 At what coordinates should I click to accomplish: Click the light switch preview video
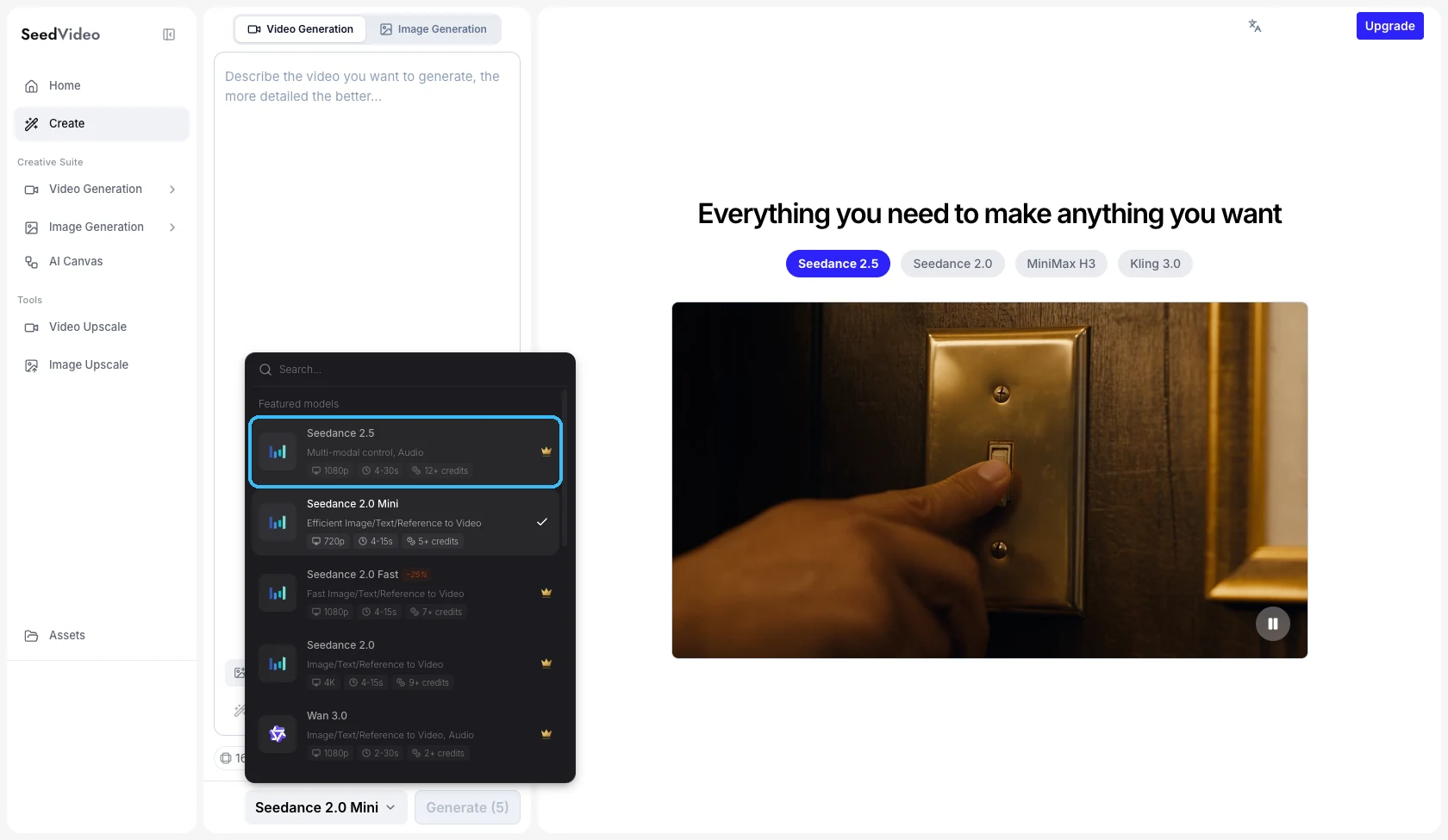(989, 480)
